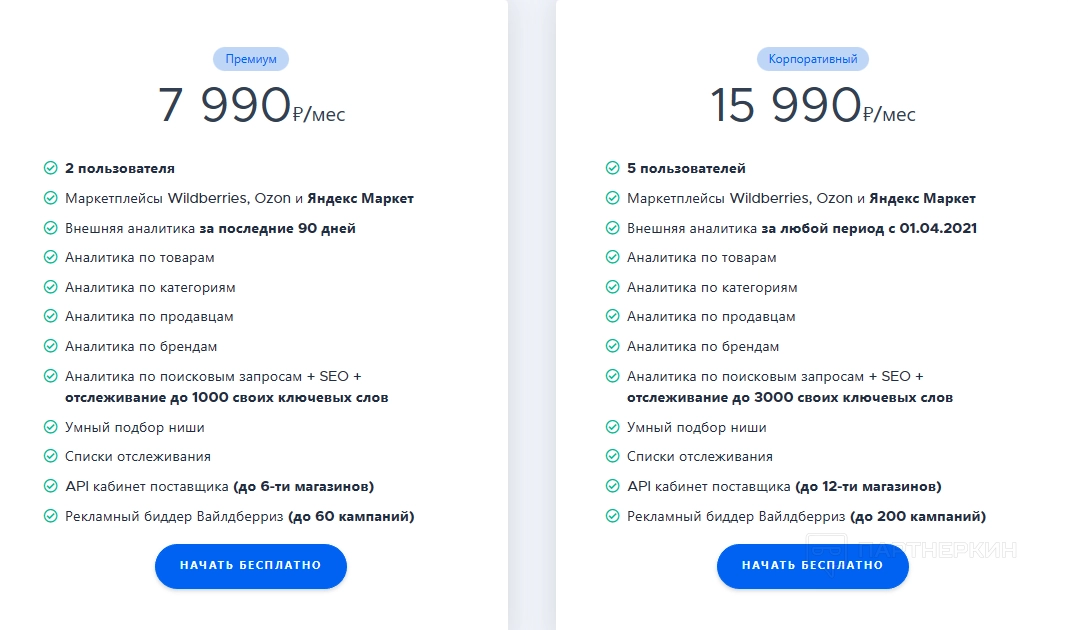Viewport: 1068px width, 630px height.
Task: Click 'отслеживание до 1000 своих ключевых слов' text
Action: 227,398
